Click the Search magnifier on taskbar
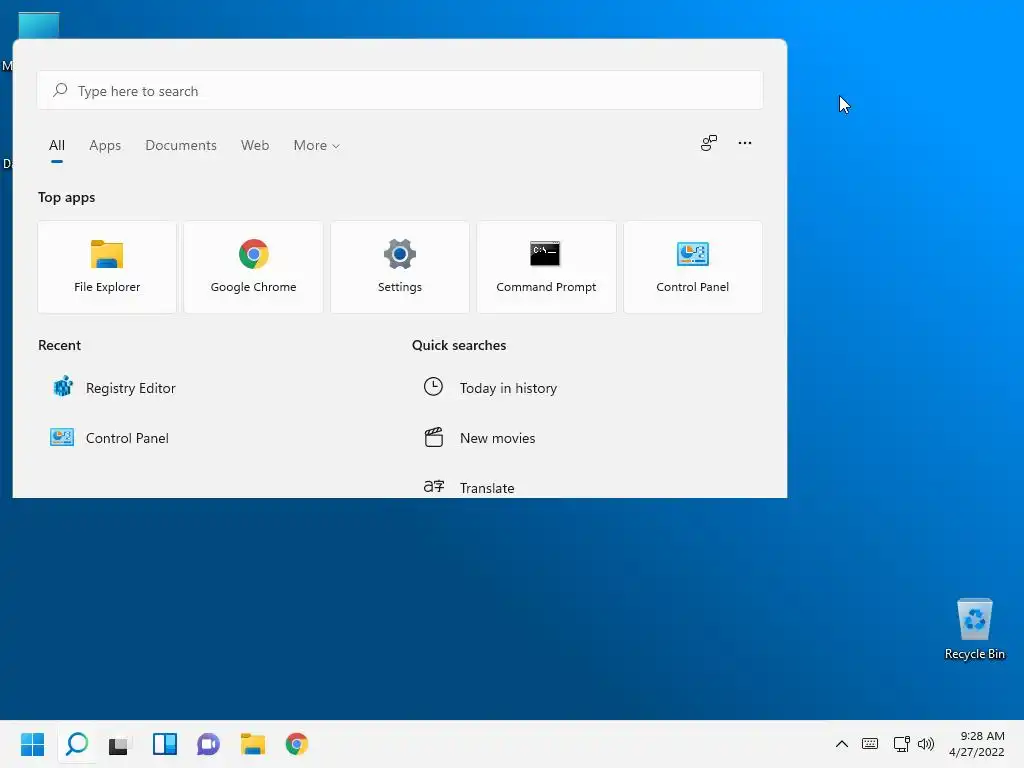The image size is (1024, 768). [x=77, y=744]
